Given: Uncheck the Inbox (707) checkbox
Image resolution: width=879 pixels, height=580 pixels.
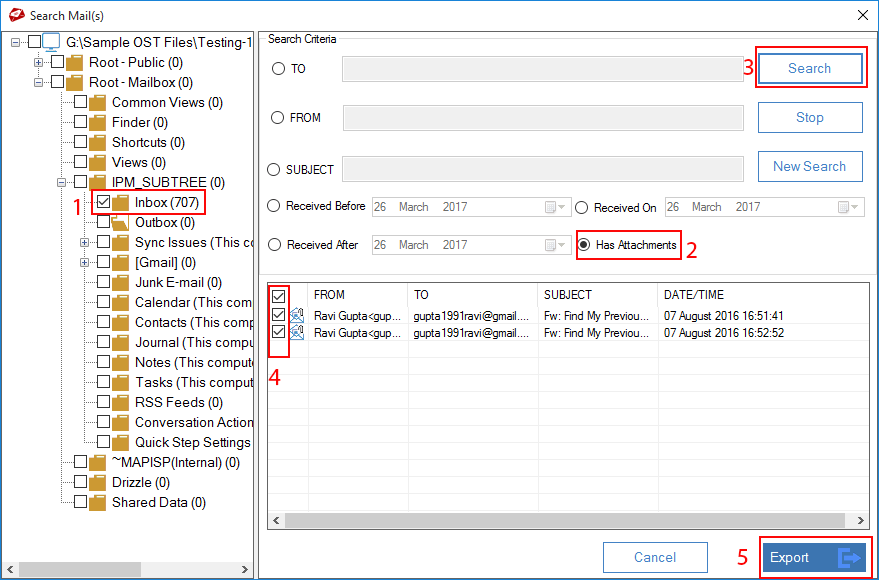Looking at the screenshot, I should pos(103,203).
